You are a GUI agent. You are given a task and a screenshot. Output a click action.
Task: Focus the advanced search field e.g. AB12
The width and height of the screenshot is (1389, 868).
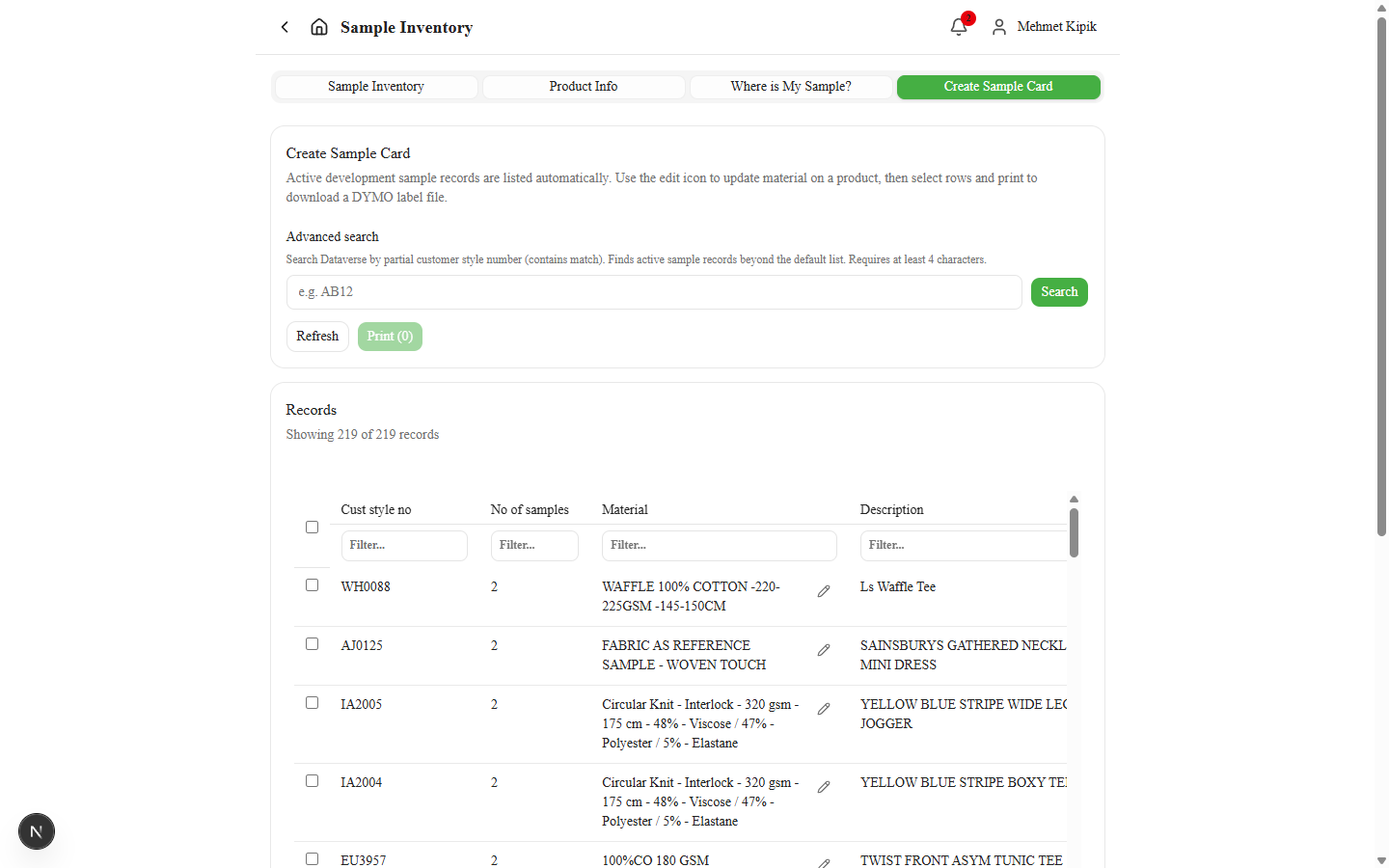pyautogui.click(x=654, y=292)
